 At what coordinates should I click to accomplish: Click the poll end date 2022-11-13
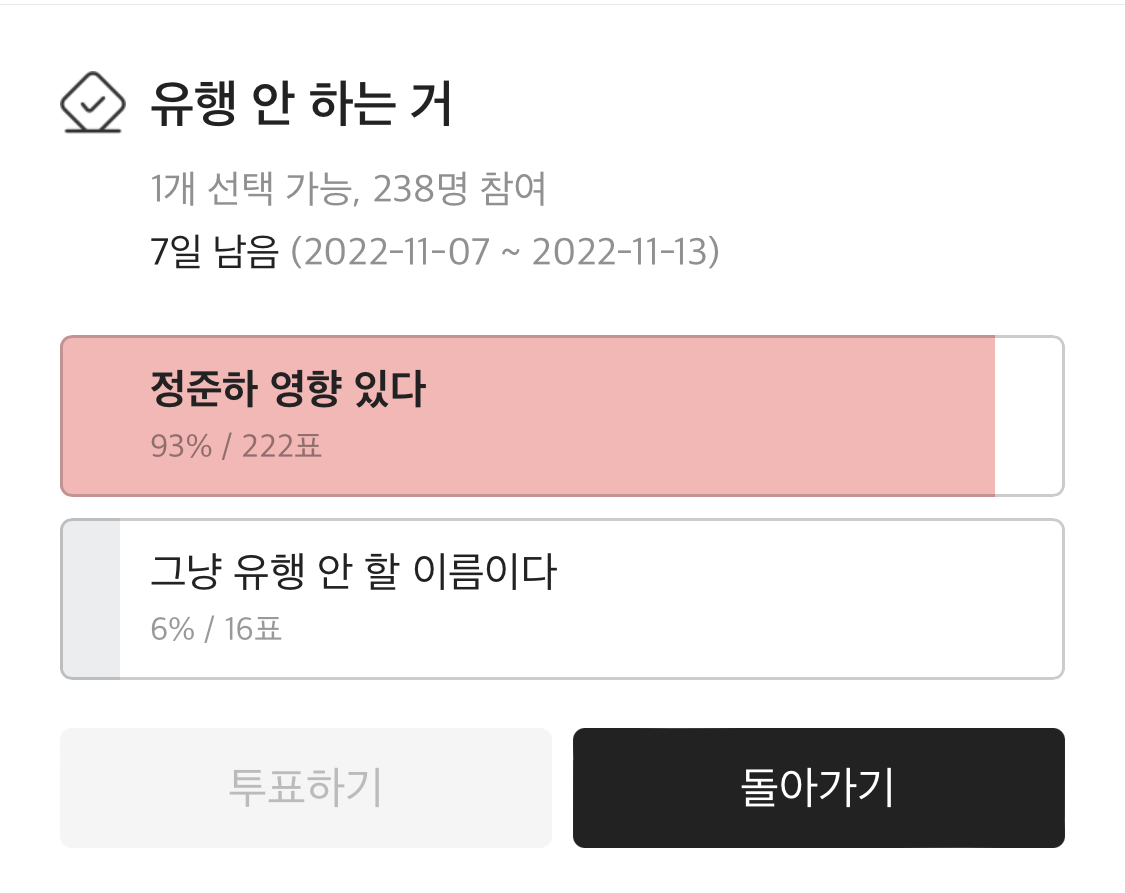tap(620, 252)
